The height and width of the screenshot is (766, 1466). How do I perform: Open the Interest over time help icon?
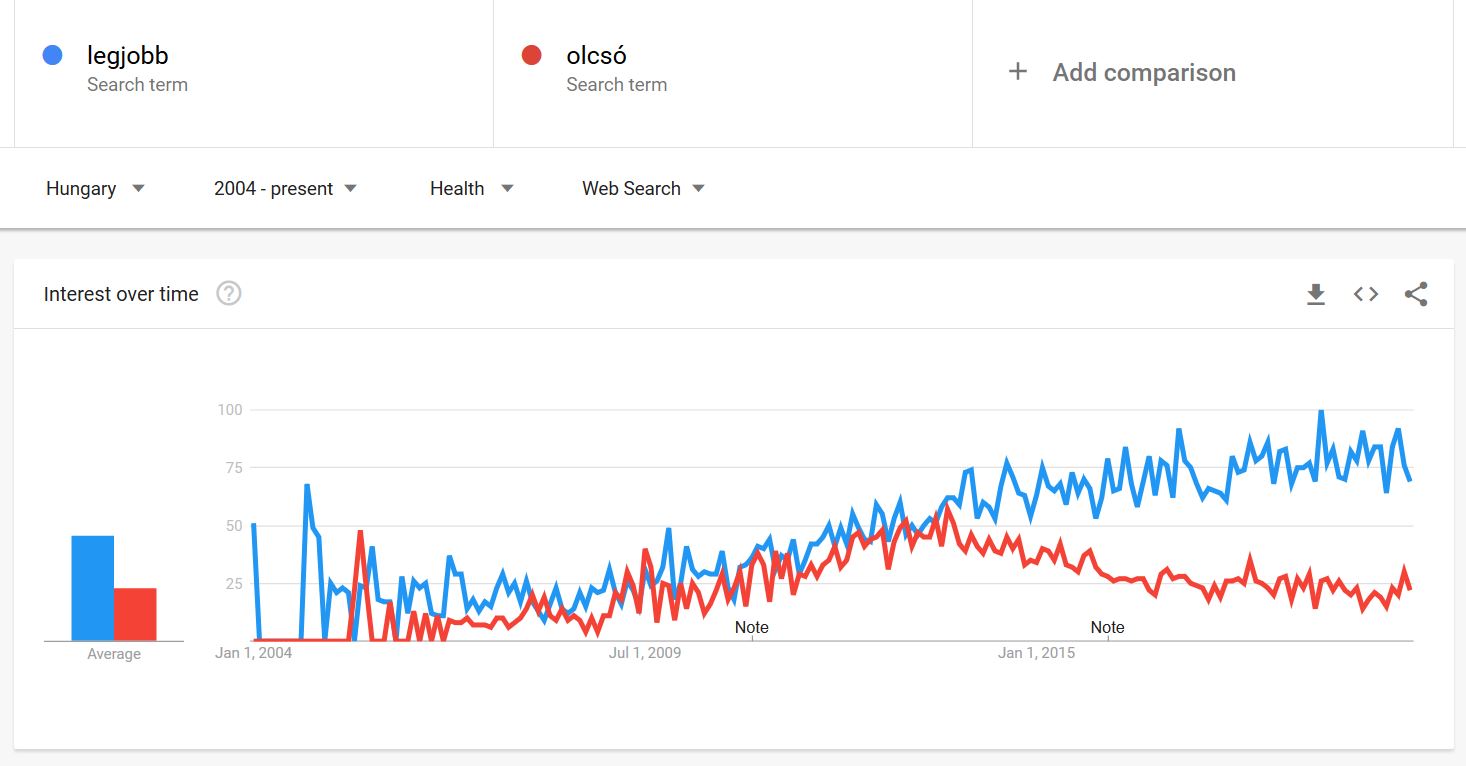pos(229,294)
